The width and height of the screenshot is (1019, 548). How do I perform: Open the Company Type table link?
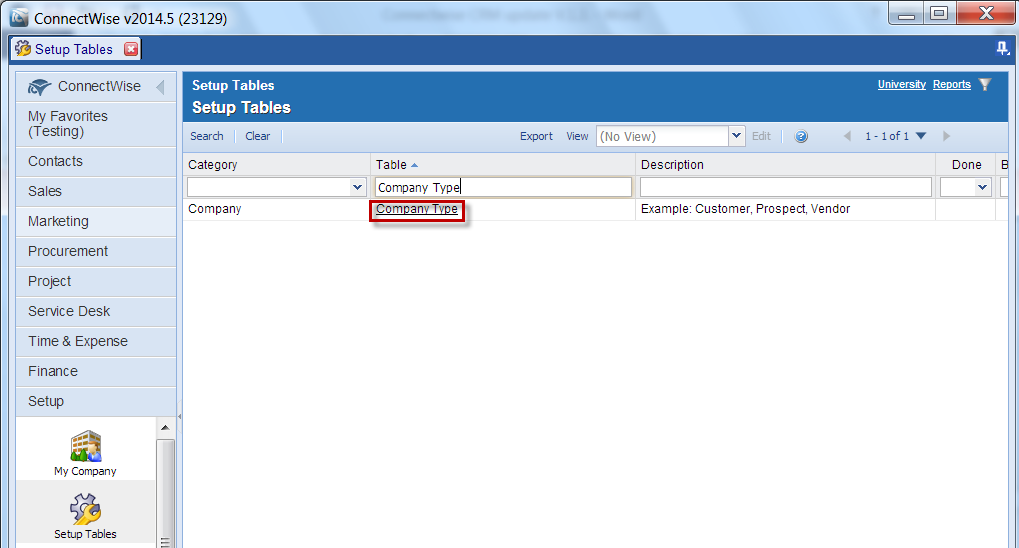[x=417, y=209]
